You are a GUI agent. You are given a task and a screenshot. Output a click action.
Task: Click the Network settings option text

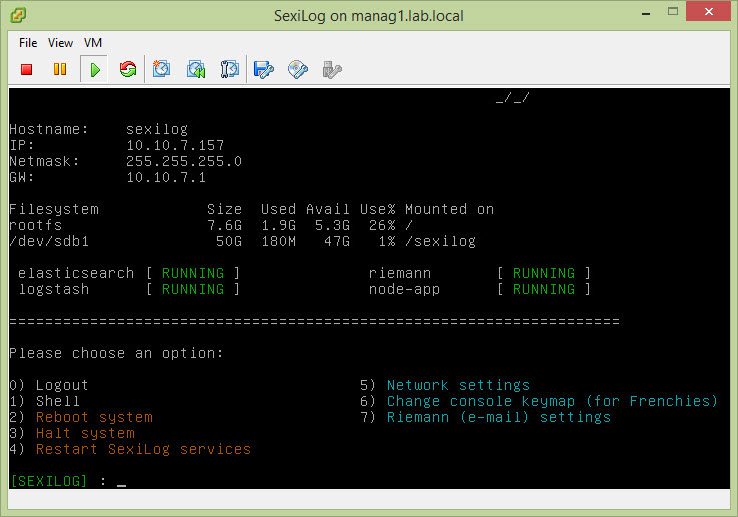458,385
